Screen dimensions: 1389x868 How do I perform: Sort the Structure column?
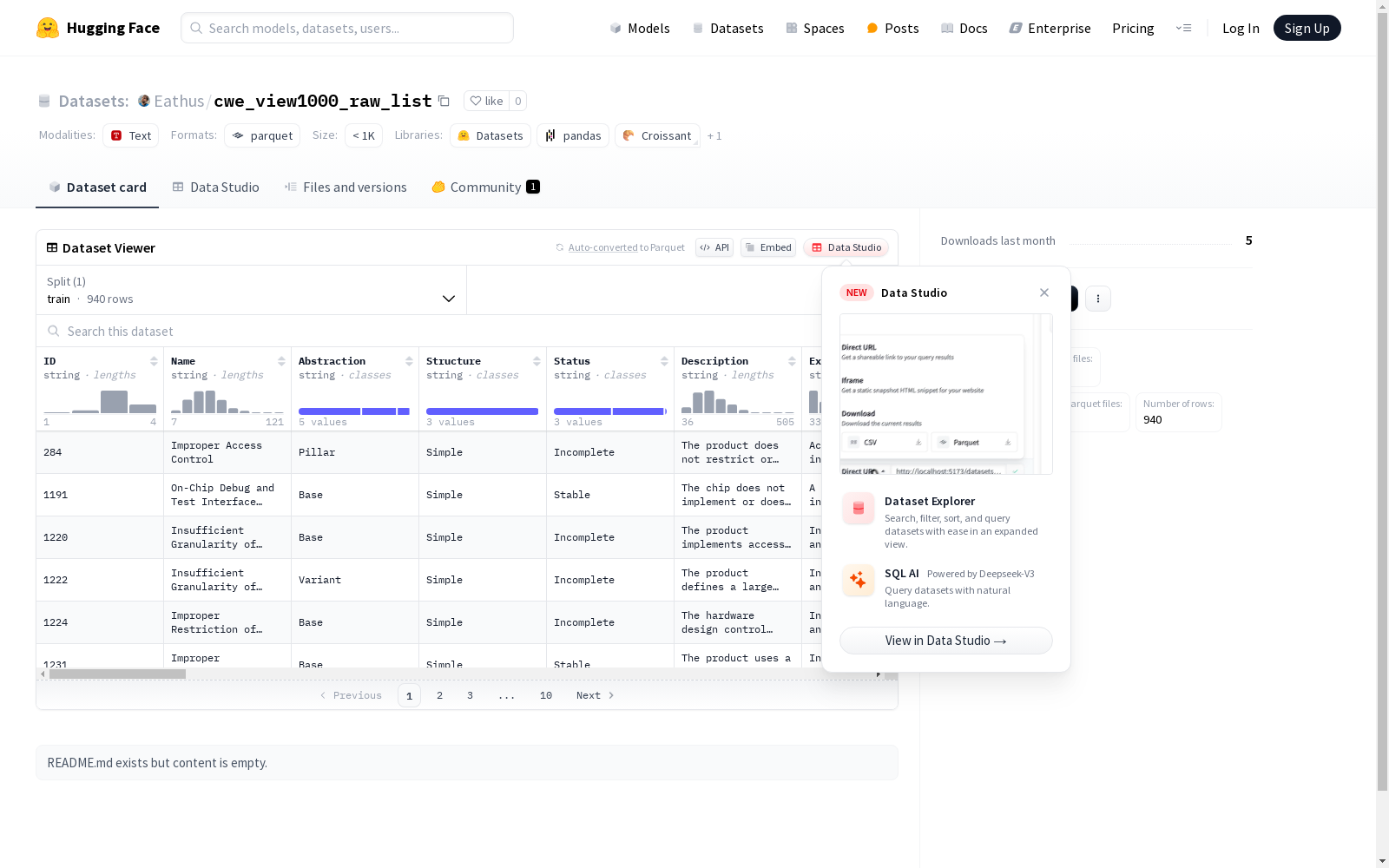(537, 361)
